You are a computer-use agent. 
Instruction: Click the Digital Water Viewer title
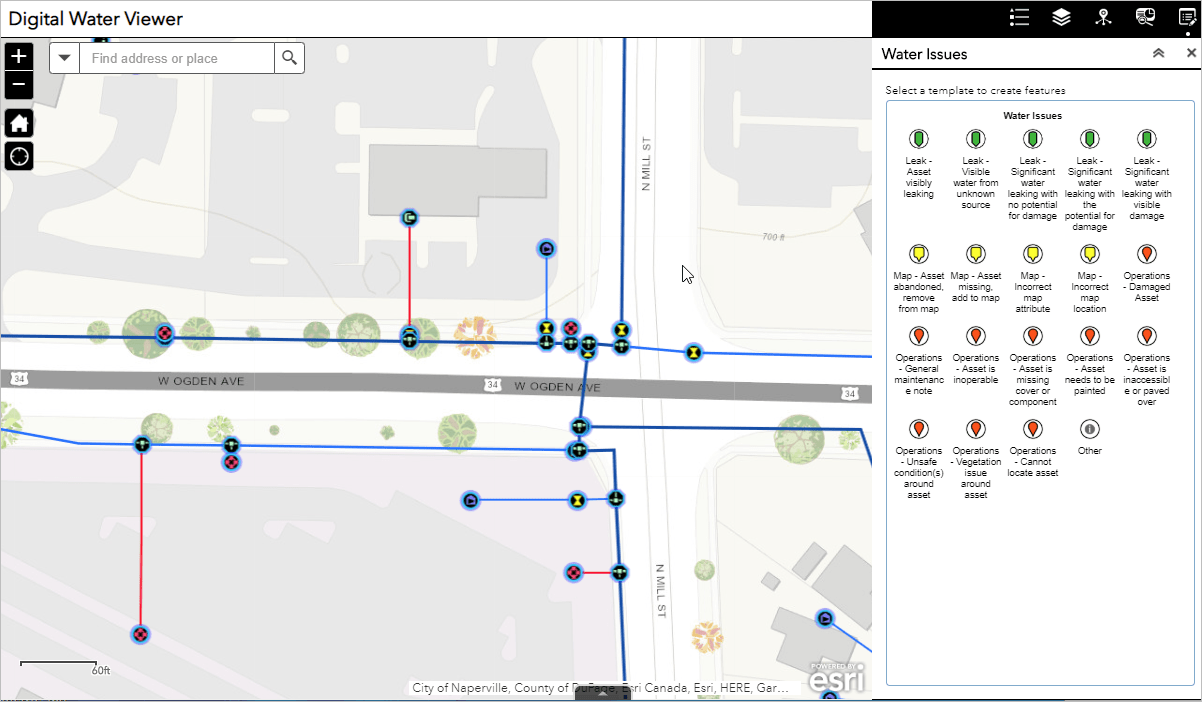pyautogui.click(x=96, y=19)
